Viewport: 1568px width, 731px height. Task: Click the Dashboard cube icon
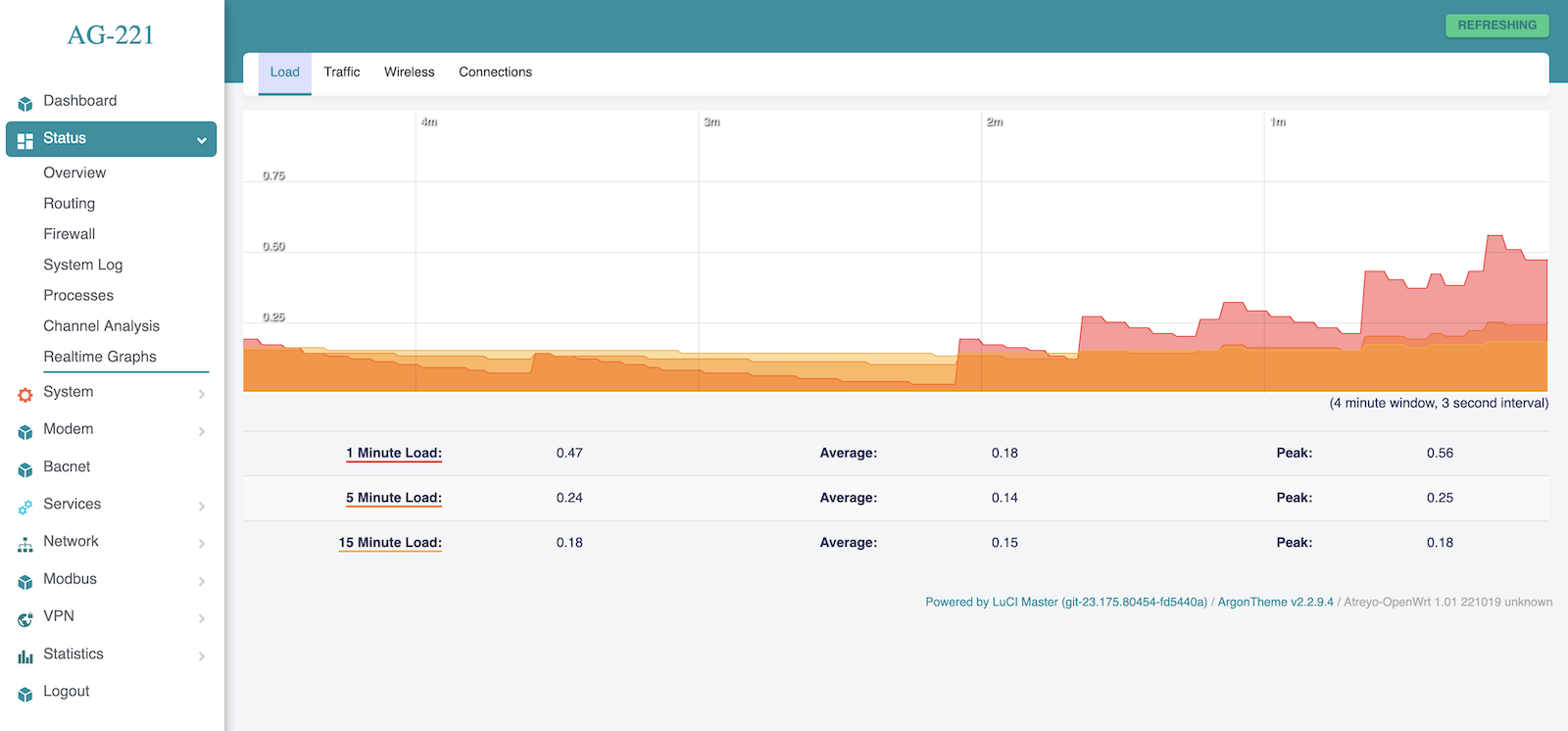pyautogui.click(x=25, y=103)
